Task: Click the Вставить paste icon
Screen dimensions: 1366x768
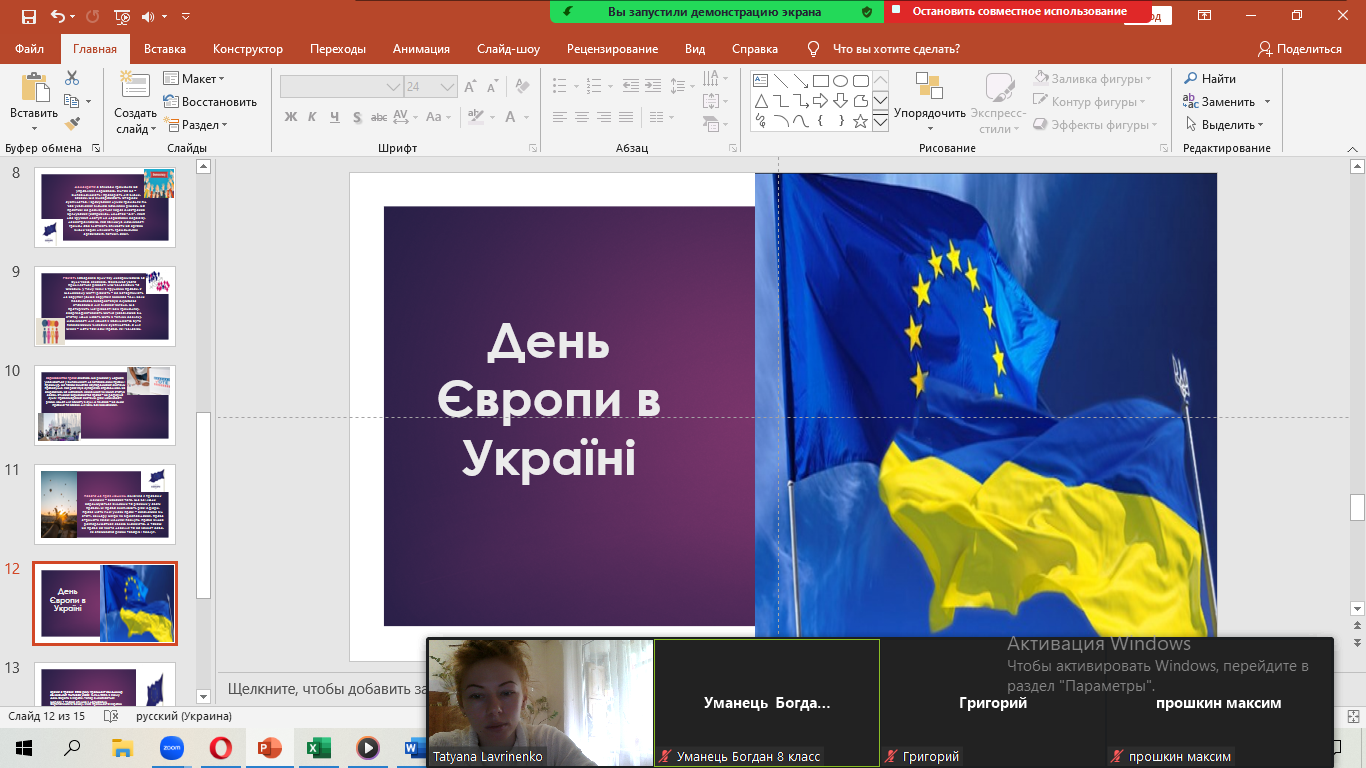Action: 34,88
